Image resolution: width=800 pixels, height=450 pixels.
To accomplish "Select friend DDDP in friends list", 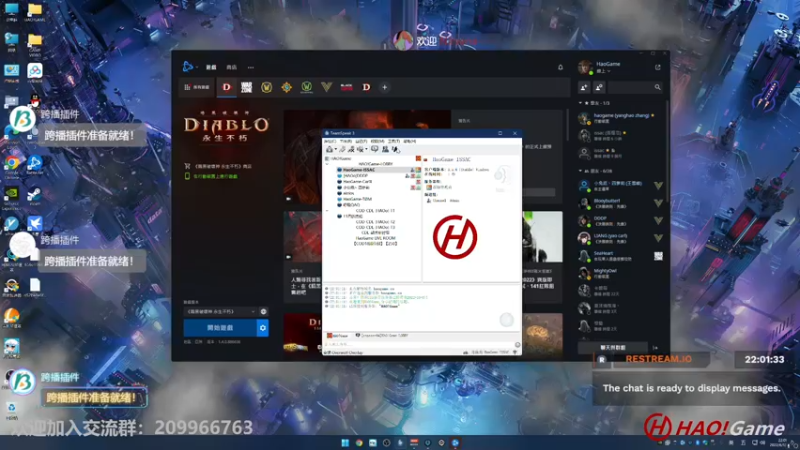I will pyautogui.click(x=620, y=220).
